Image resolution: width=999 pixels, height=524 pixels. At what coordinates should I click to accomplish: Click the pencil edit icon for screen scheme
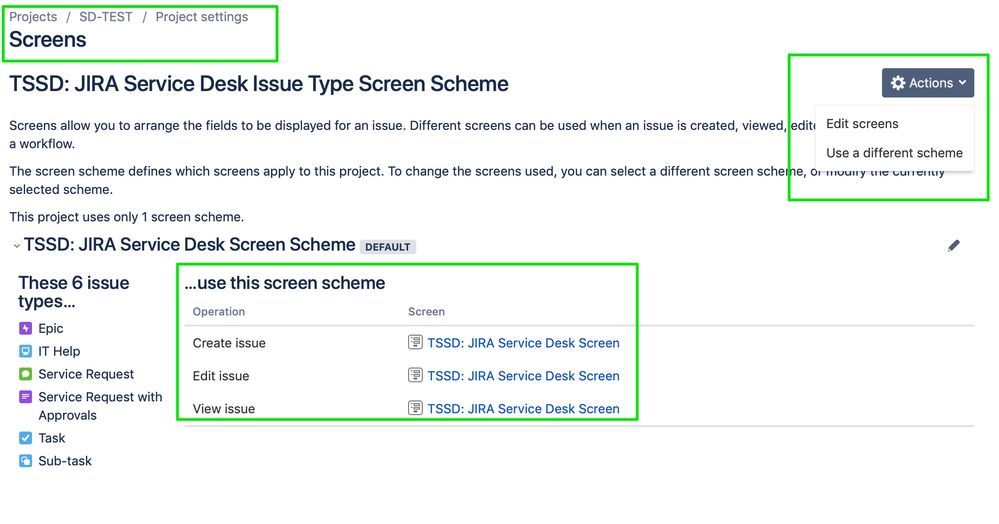tap(953, 245)
